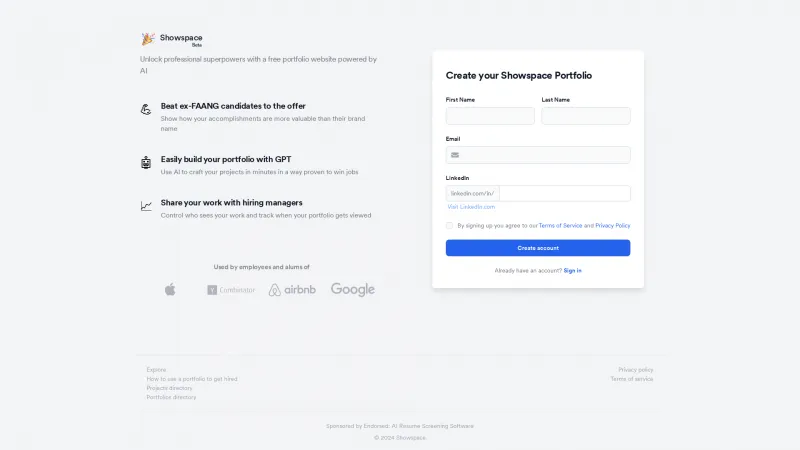Focus the Last Name field
This screenshot has width=800, height=450.
pos(586,116)
